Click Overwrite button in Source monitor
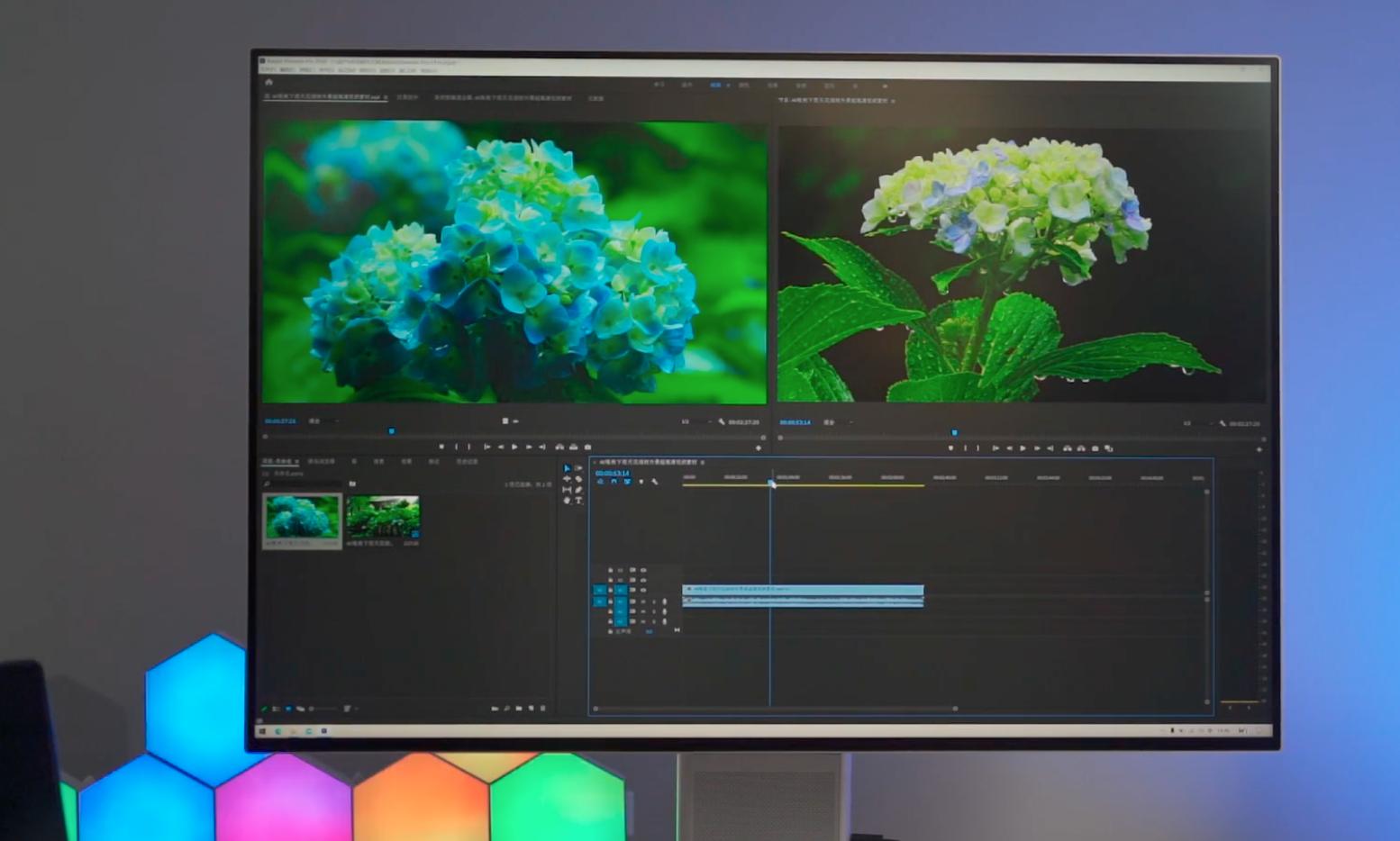The width and height of the screenshot is (1400, 841). coord(573,447)
